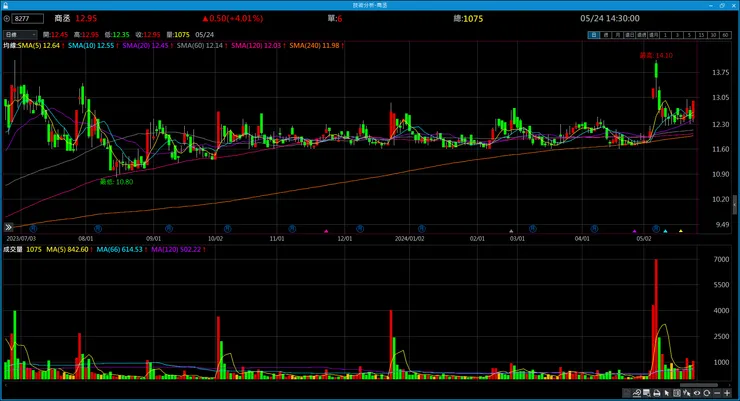Click the 7000 volume axis label
Screen dimensions: 740x401
pyautogui.click(x=721, y=259)
